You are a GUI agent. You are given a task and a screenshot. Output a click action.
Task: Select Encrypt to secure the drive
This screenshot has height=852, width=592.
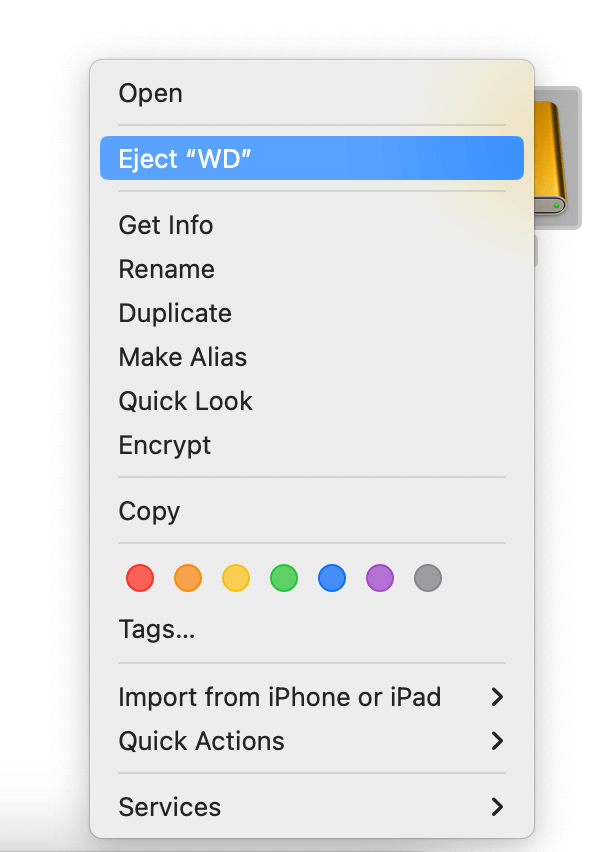pyautogui.click(x=165, y=445)
